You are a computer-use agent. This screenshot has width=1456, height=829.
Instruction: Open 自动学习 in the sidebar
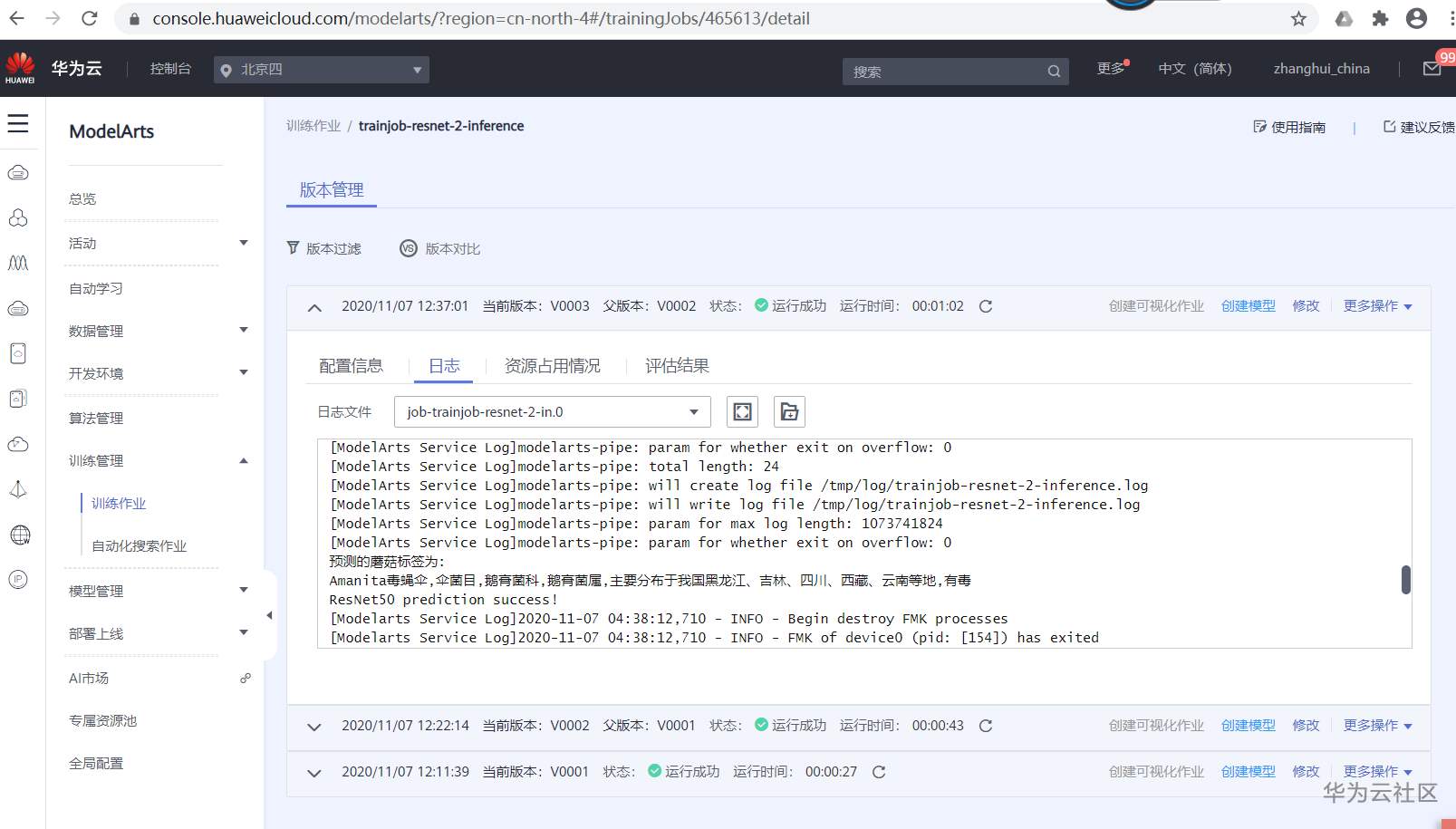tap(96, 288)
